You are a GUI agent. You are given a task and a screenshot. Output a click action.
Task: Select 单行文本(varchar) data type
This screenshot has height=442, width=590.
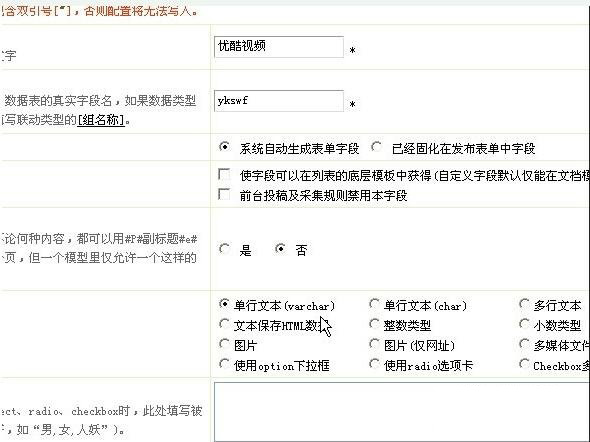224,304
